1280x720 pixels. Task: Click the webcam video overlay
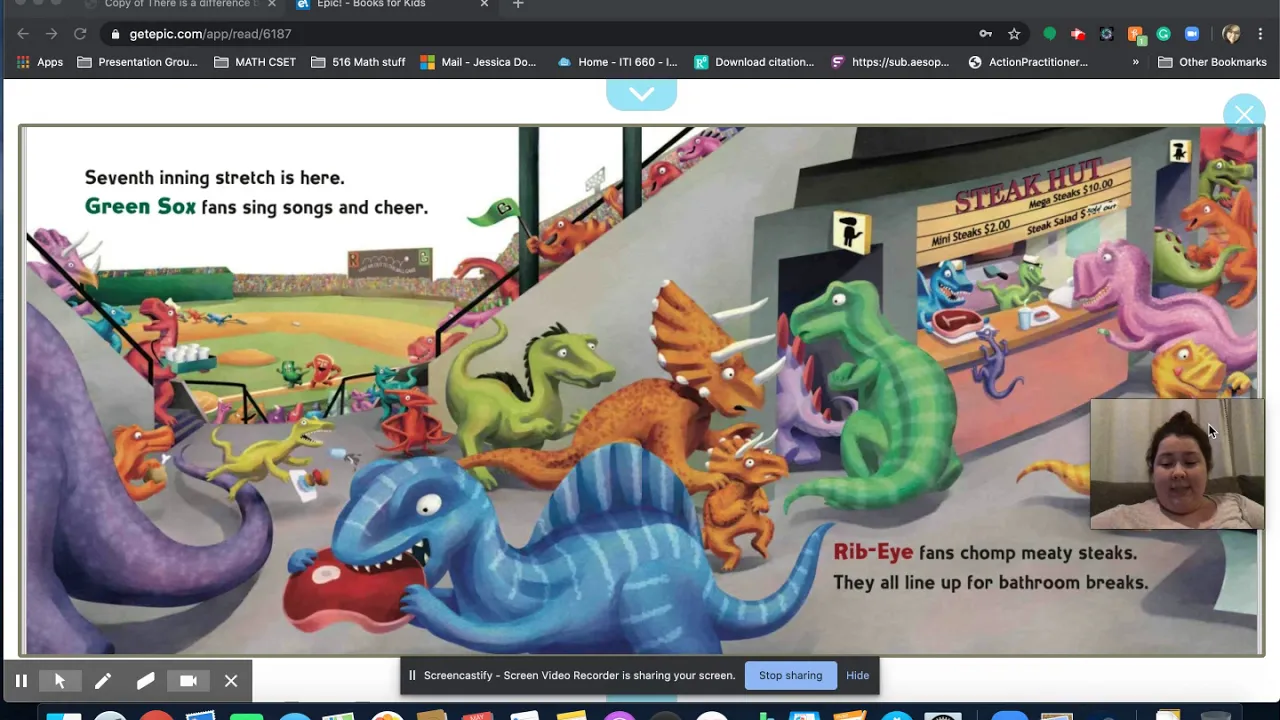[1177, 464]
